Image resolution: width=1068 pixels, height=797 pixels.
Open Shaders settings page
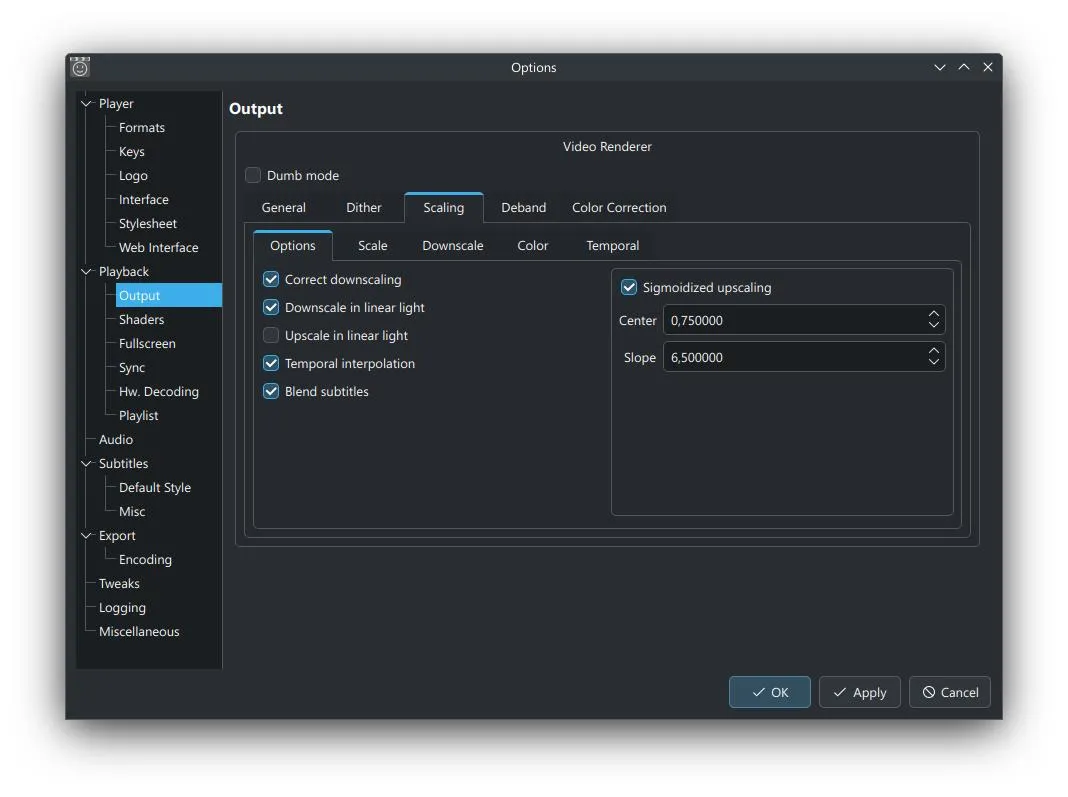point(142,319)
